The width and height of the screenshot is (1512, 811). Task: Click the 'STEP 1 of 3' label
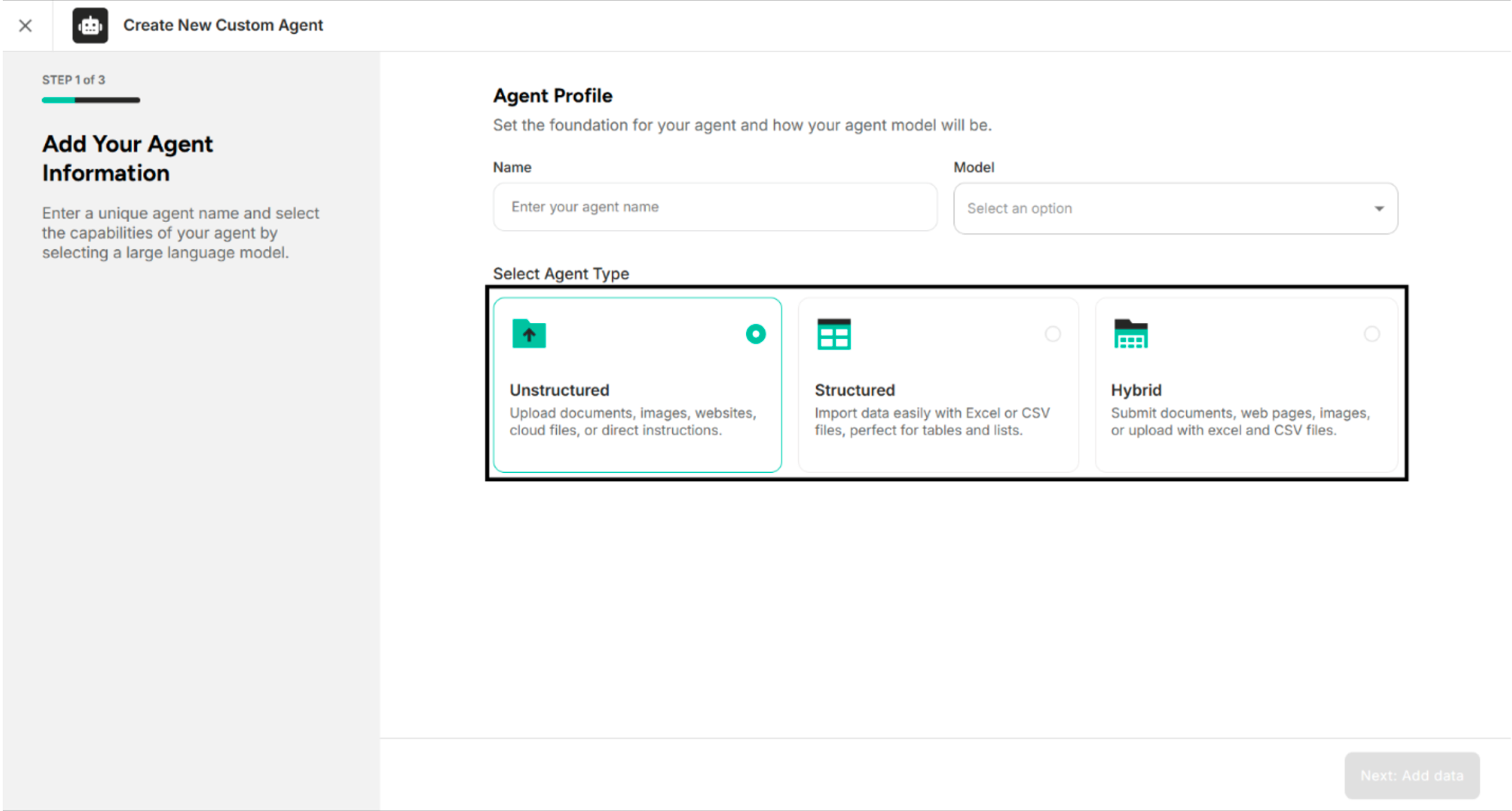coord(73,80)
